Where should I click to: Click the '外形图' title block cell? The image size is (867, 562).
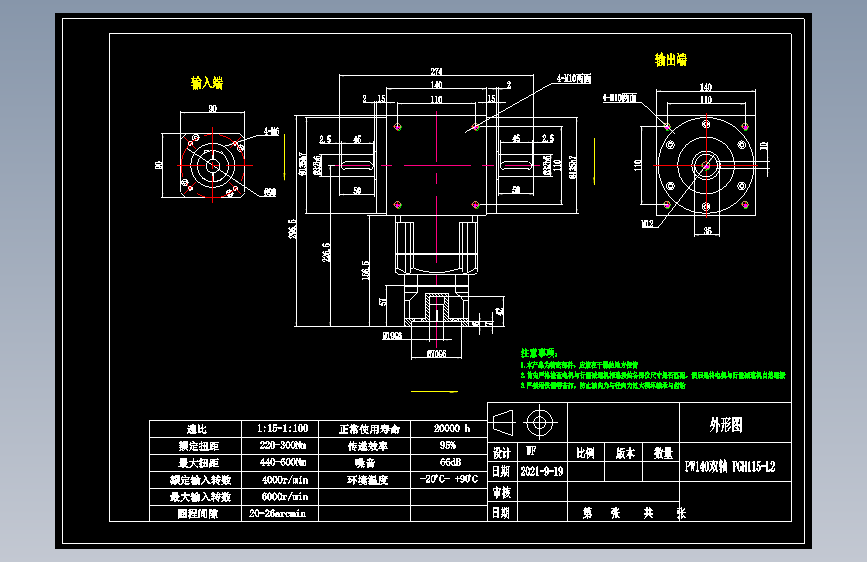pos(725,425)
